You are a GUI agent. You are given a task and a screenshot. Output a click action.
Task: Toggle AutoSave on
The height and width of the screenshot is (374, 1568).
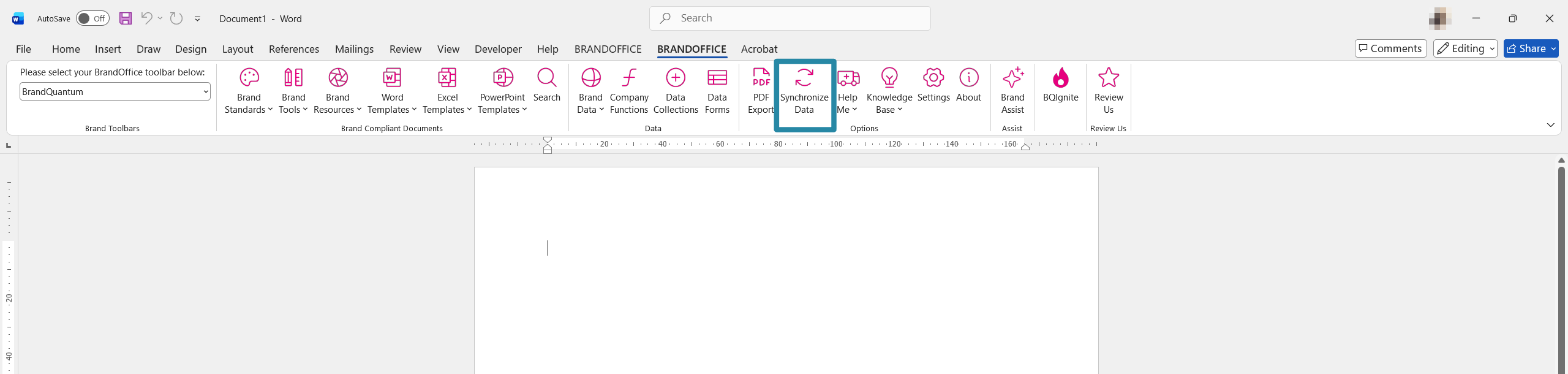point(92,18)
